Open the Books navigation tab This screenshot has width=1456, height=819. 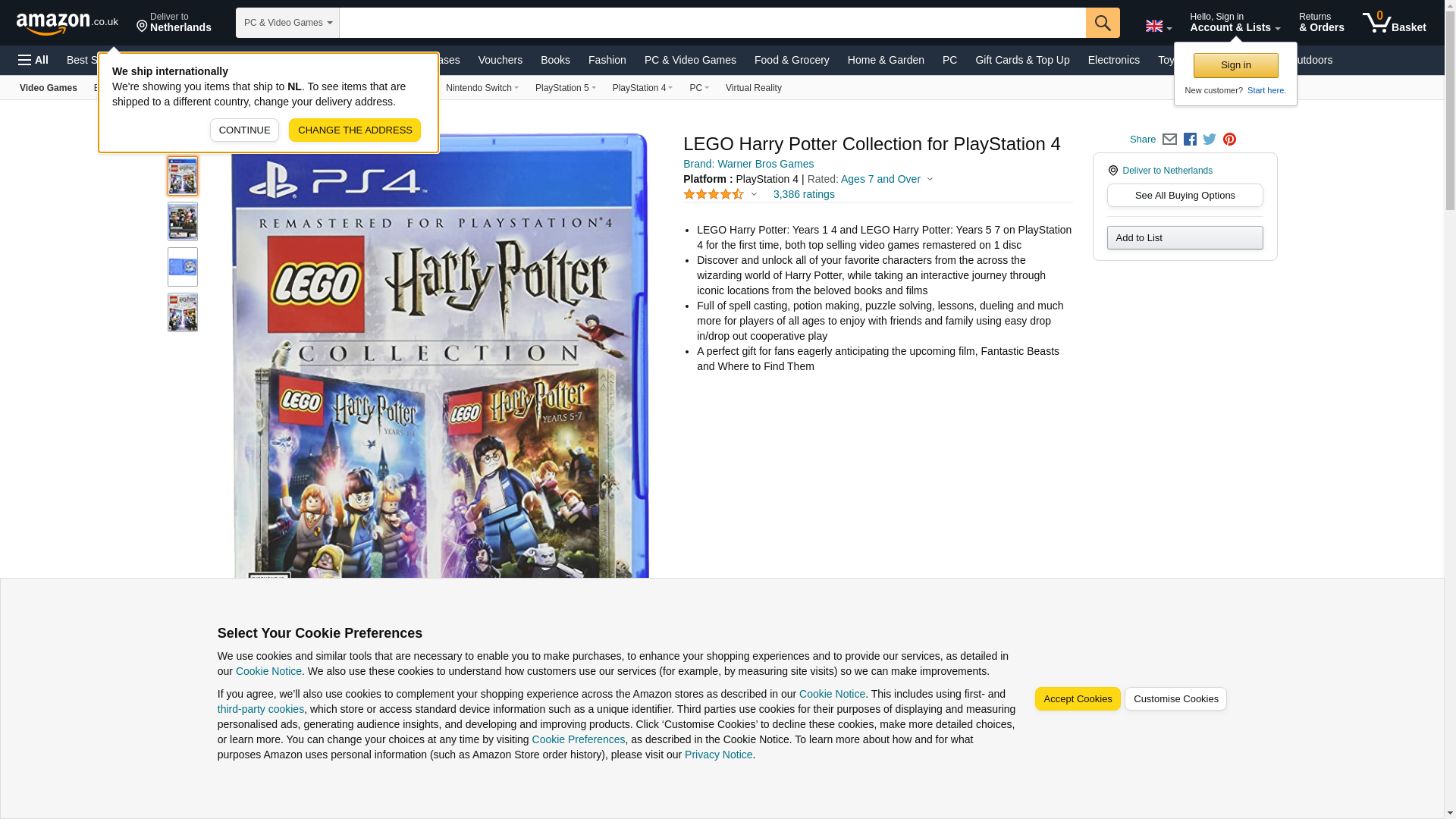click(x=555, y=60)
